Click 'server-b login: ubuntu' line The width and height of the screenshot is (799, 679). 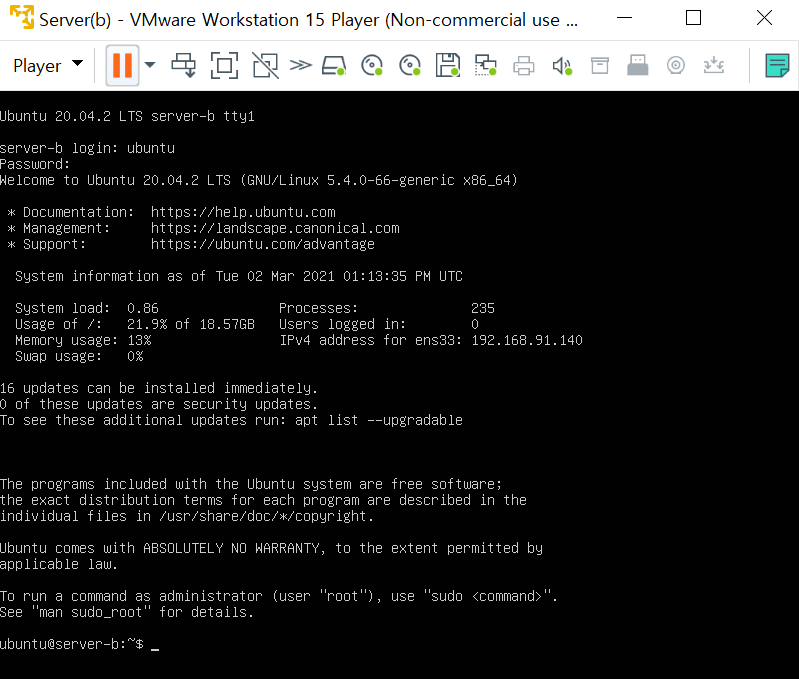87,148
